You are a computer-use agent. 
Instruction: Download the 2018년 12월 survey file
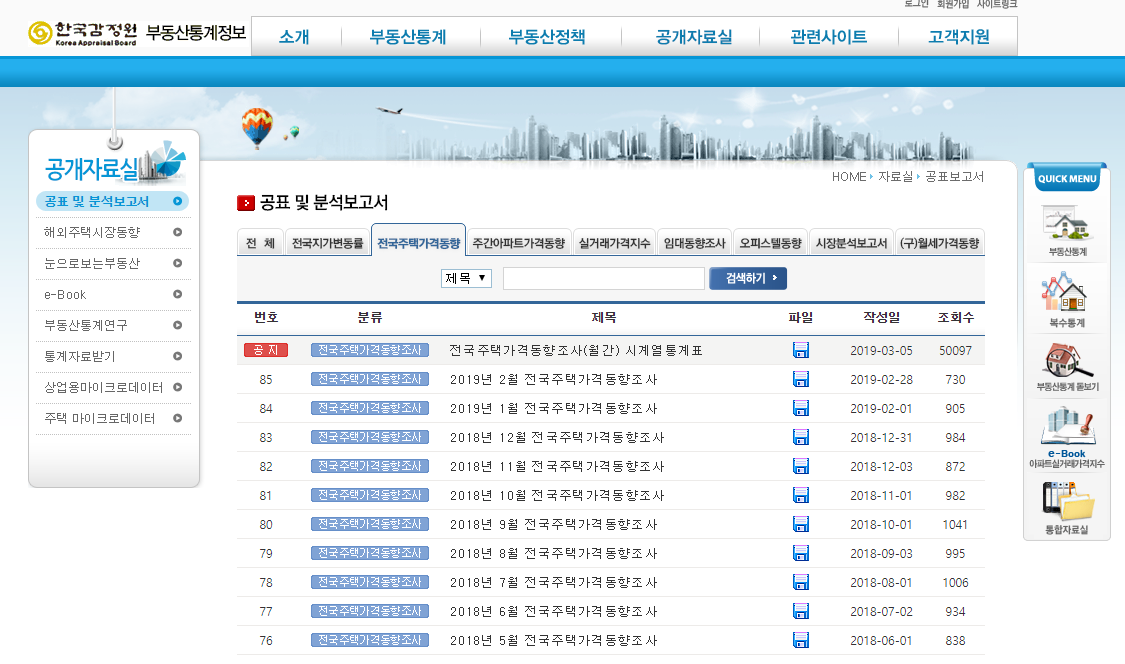[800, 436]
